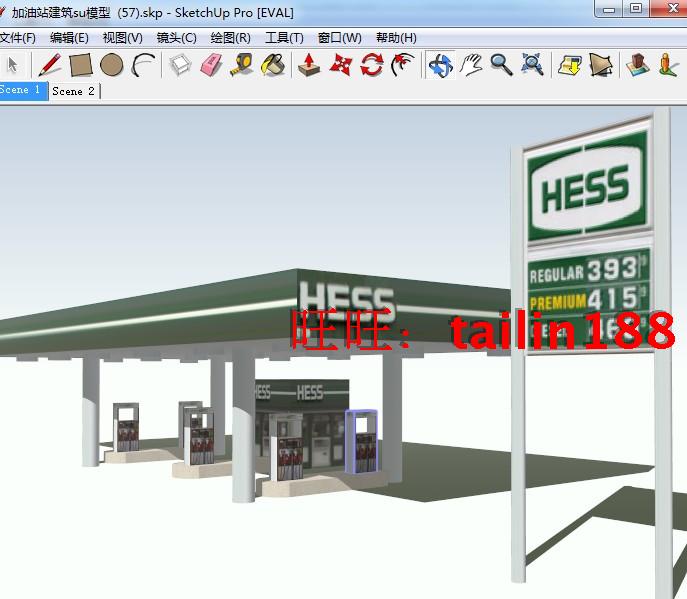
Task: Select the Move tool
Action: click(x=340, y=65)
